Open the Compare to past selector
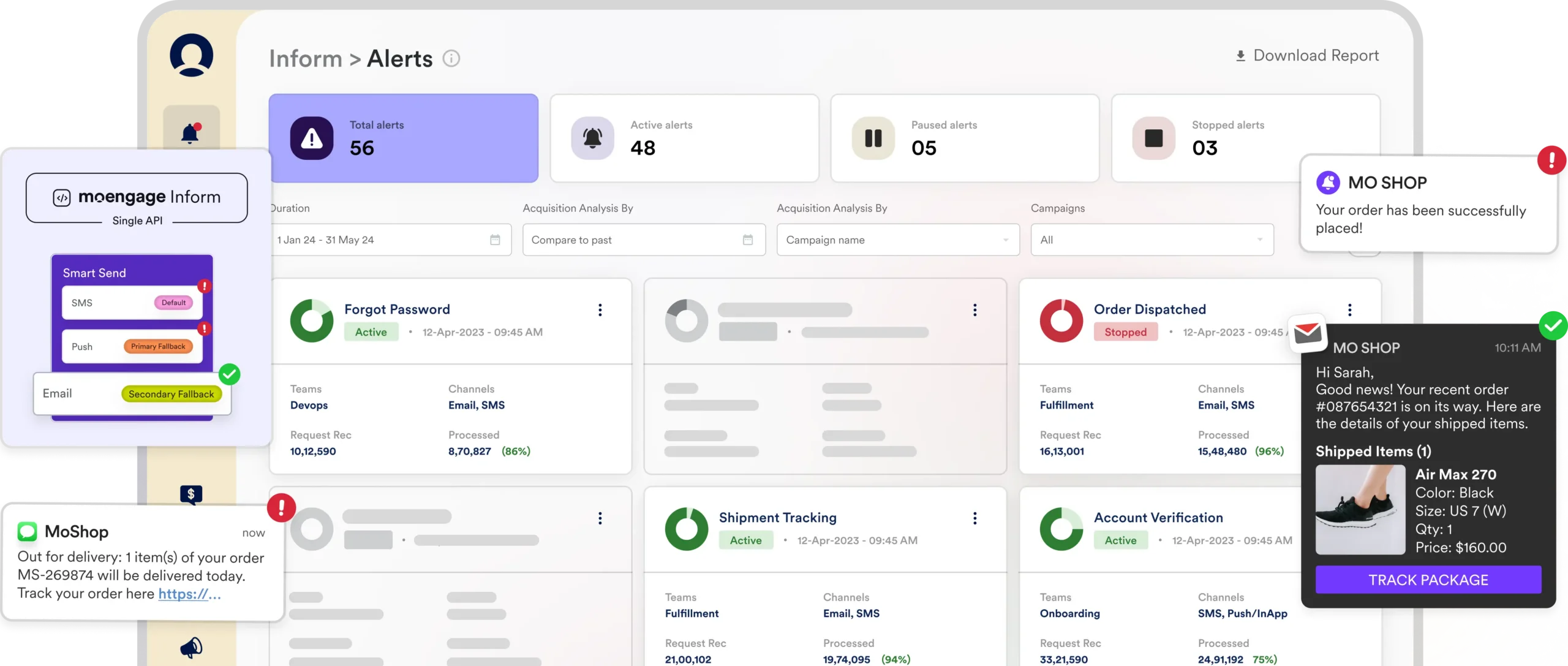1568x666 pixels. (x=644, y=240)
